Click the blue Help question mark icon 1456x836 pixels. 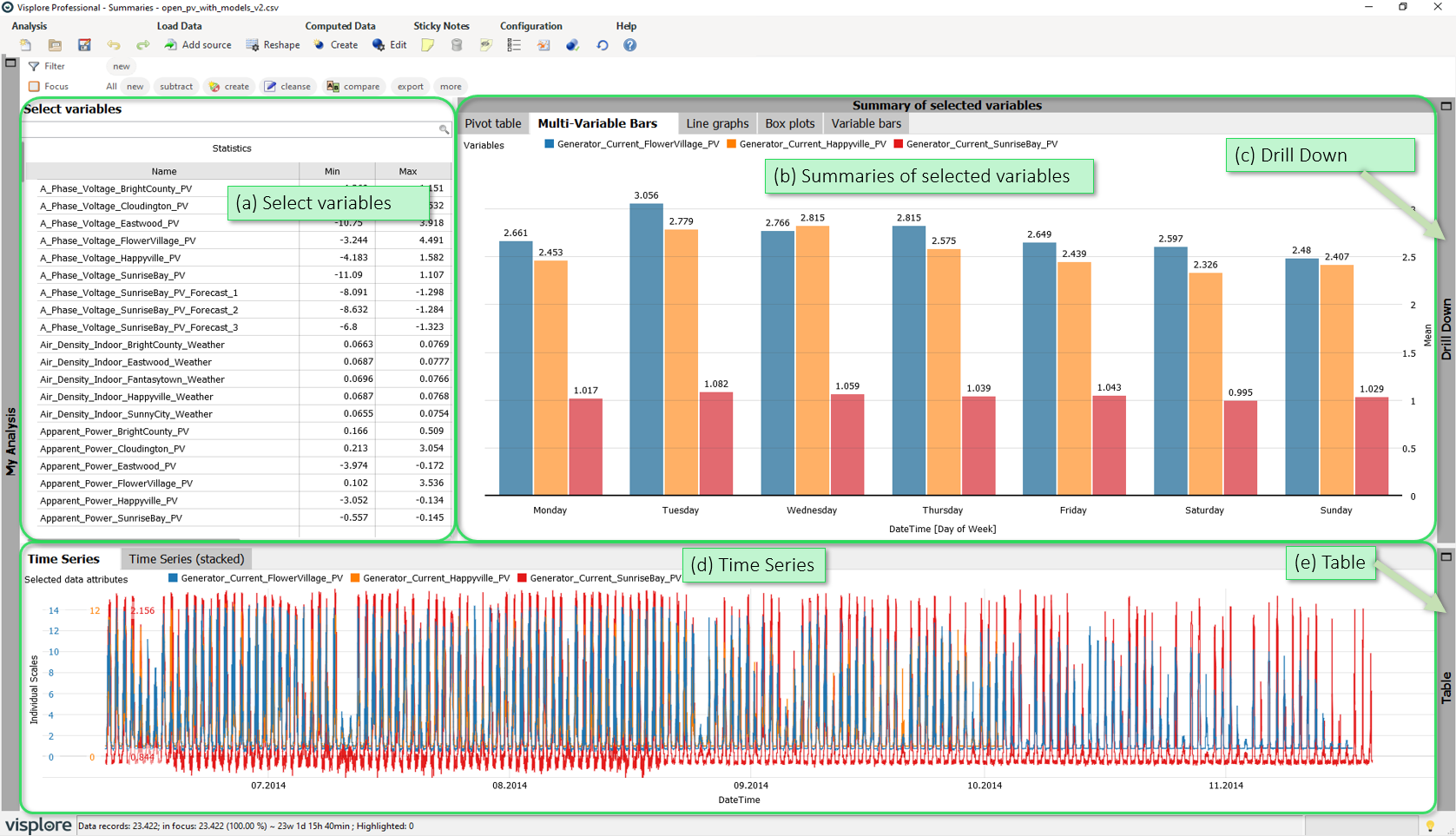[x=630, y=45]
